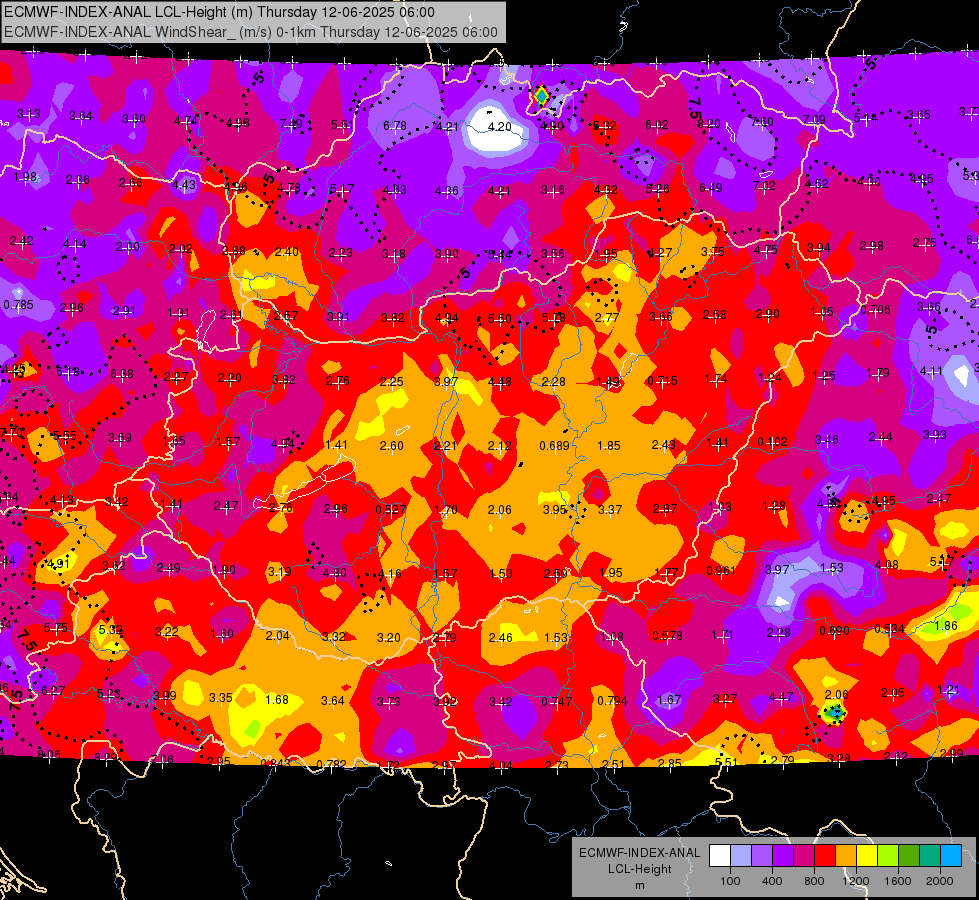
Task: Click the wind shear value 2.60
Action: click(x=391, y=445)
